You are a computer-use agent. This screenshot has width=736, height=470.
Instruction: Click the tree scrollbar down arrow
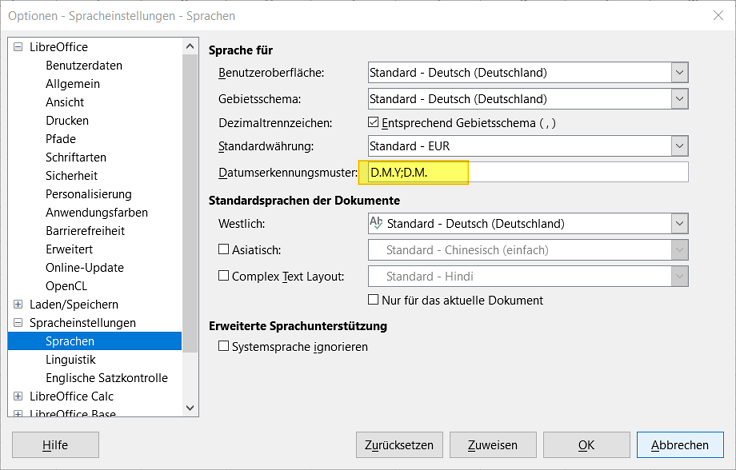click(x=190, y=408)
